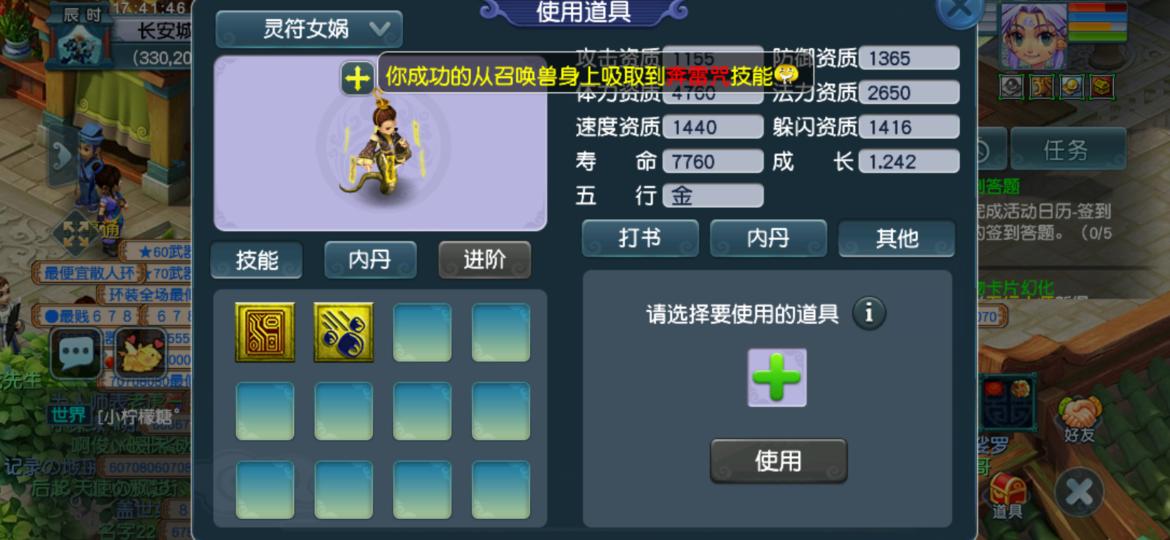Click the 任务 button
Image resolution: width=1170 pixels, height=540 pixels.
point(1067,150)
